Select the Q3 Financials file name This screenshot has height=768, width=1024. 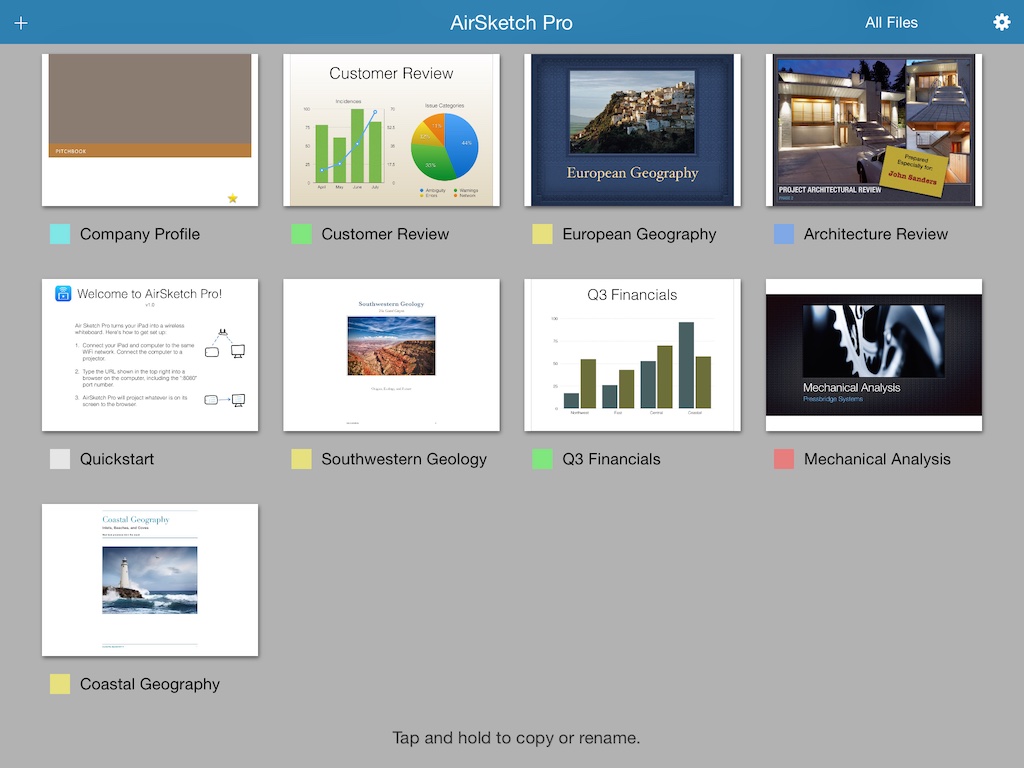click(x=611, y=459)
